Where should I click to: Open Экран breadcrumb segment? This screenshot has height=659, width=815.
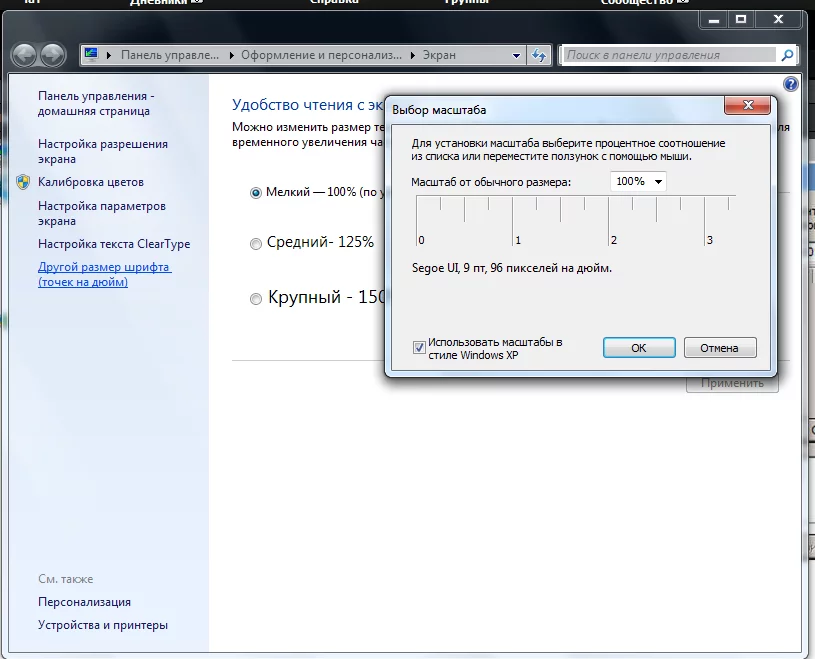click(x=439, y=55)
